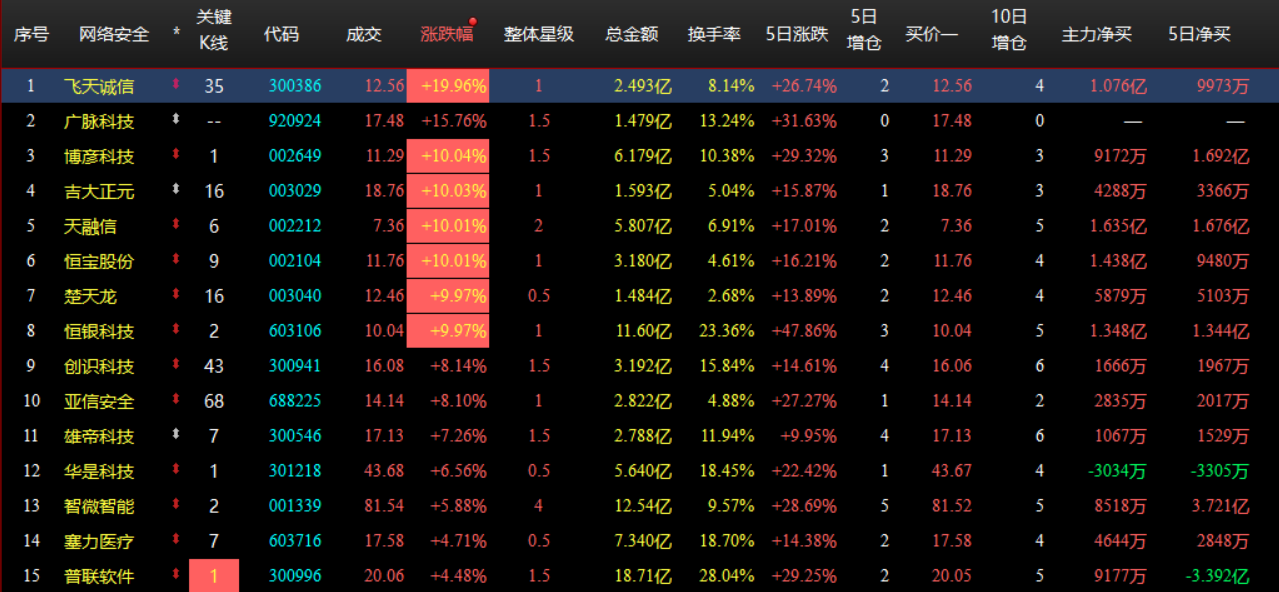Sort by the 主力净买 column header
The image size is (1279, 592).
(1097, 34)
